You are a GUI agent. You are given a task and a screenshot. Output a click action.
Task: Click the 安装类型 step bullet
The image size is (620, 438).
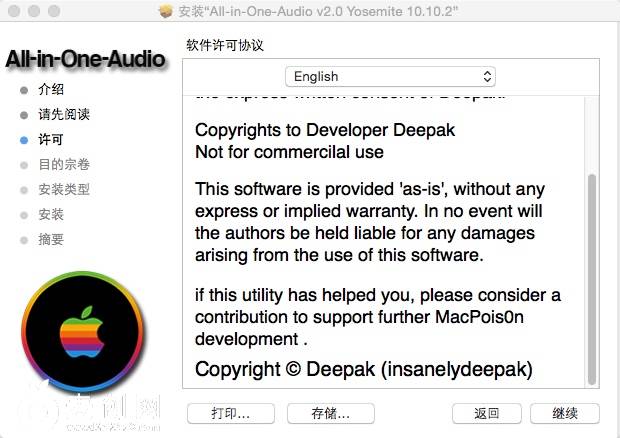[x=24, y=190]
